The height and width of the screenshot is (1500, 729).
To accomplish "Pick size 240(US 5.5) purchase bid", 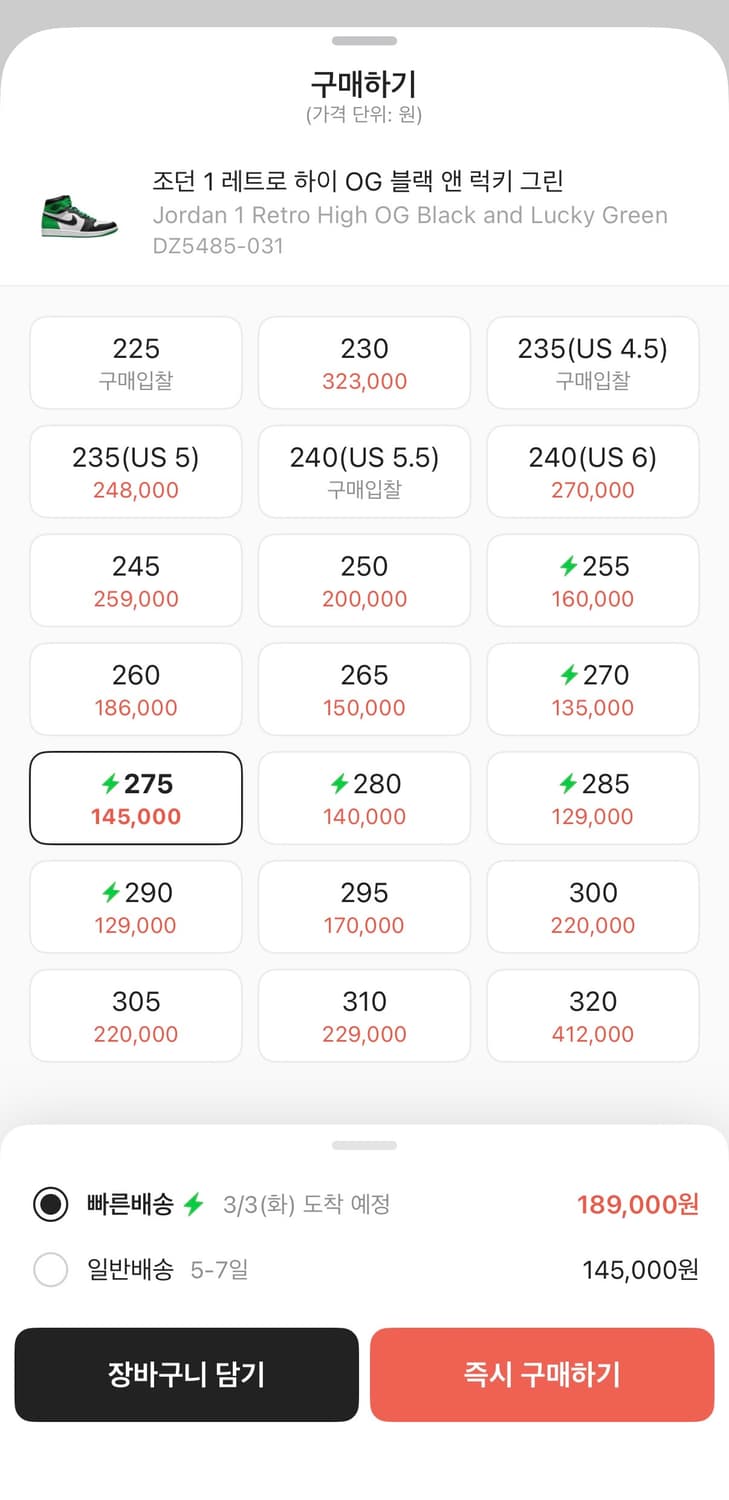I will pos(364,472).
